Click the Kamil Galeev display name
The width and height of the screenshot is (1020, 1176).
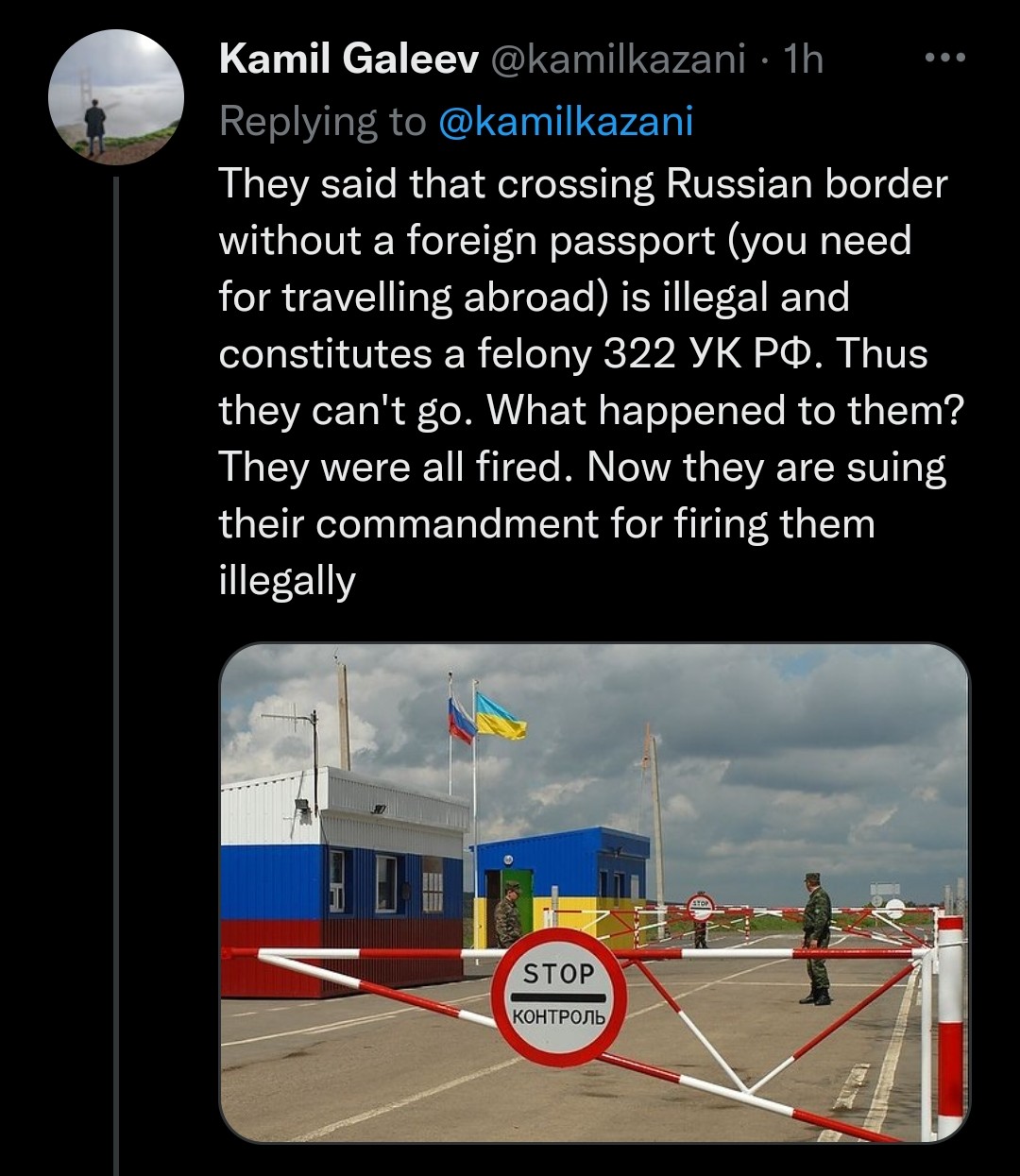click(349, 60)
